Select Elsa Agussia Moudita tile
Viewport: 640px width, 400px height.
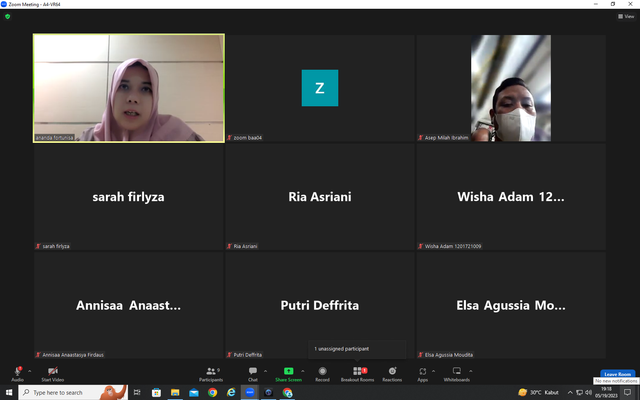coord(511,305)
